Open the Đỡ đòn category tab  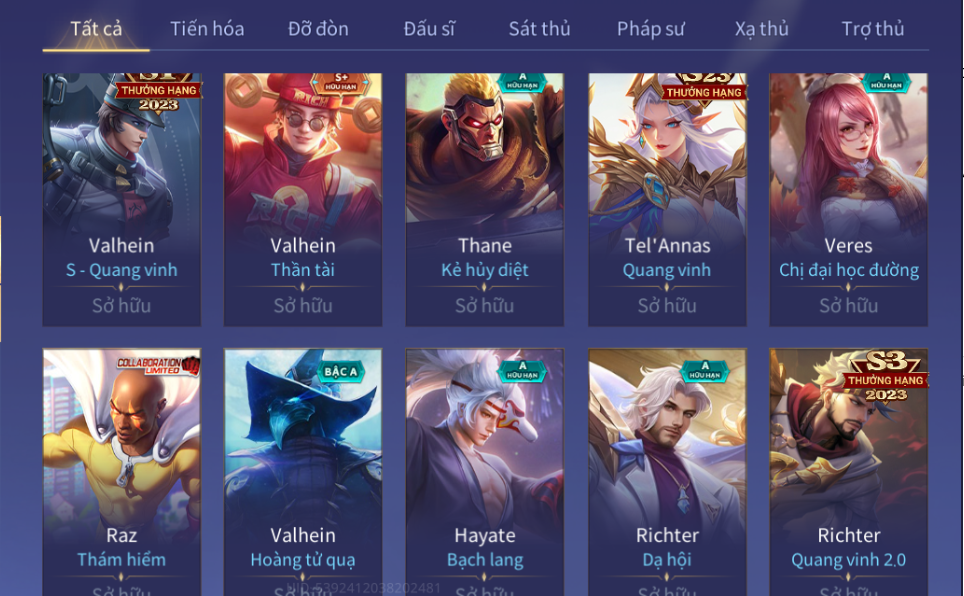318,29
